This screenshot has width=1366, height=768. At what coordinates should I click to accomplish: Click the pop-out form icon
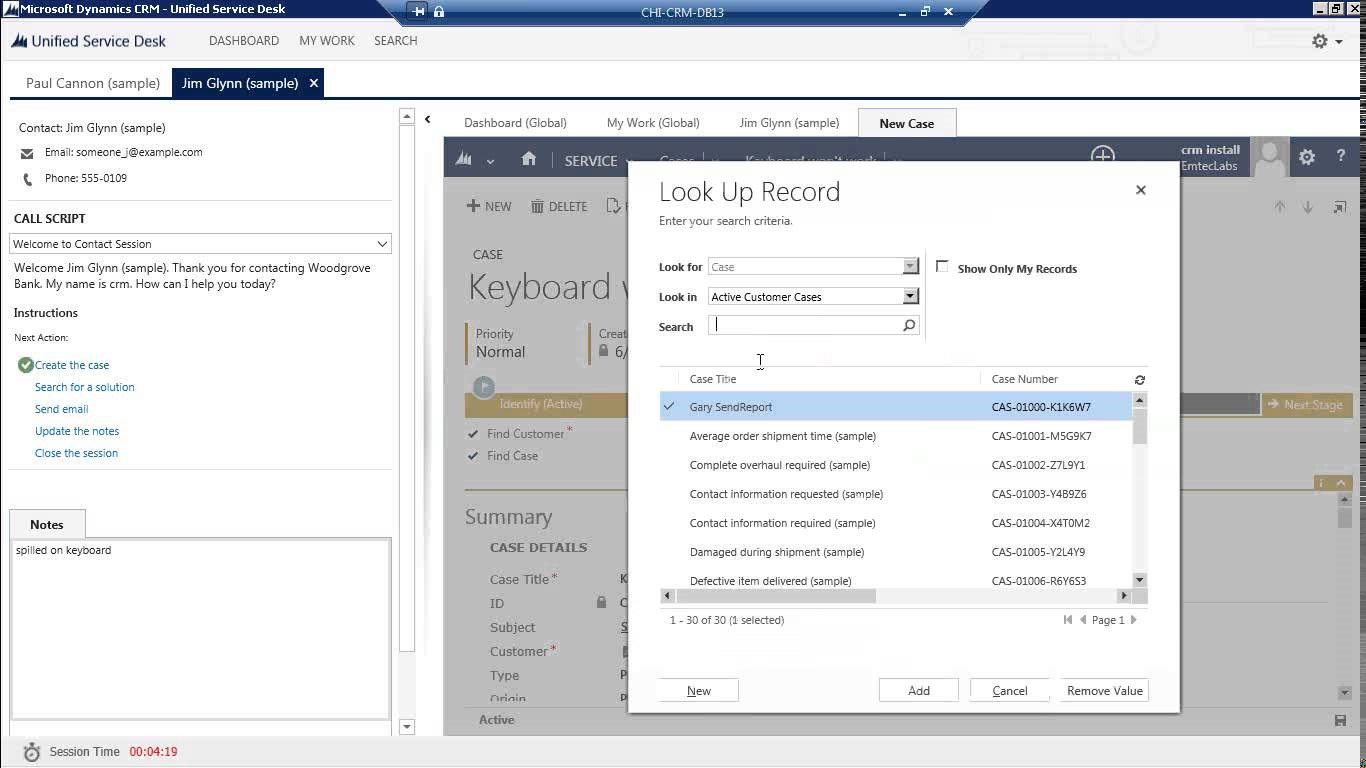(1339, 207)
